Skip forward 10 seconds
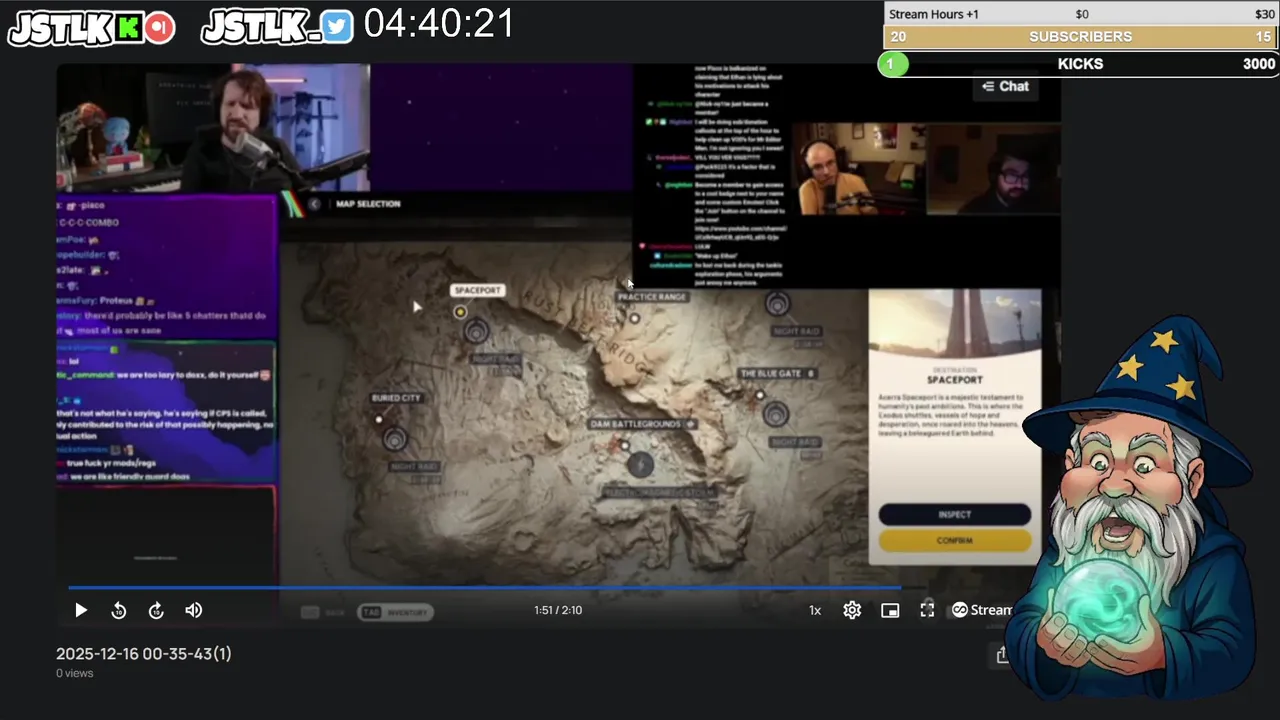The image size is (1280, 720). pos(156,610)
